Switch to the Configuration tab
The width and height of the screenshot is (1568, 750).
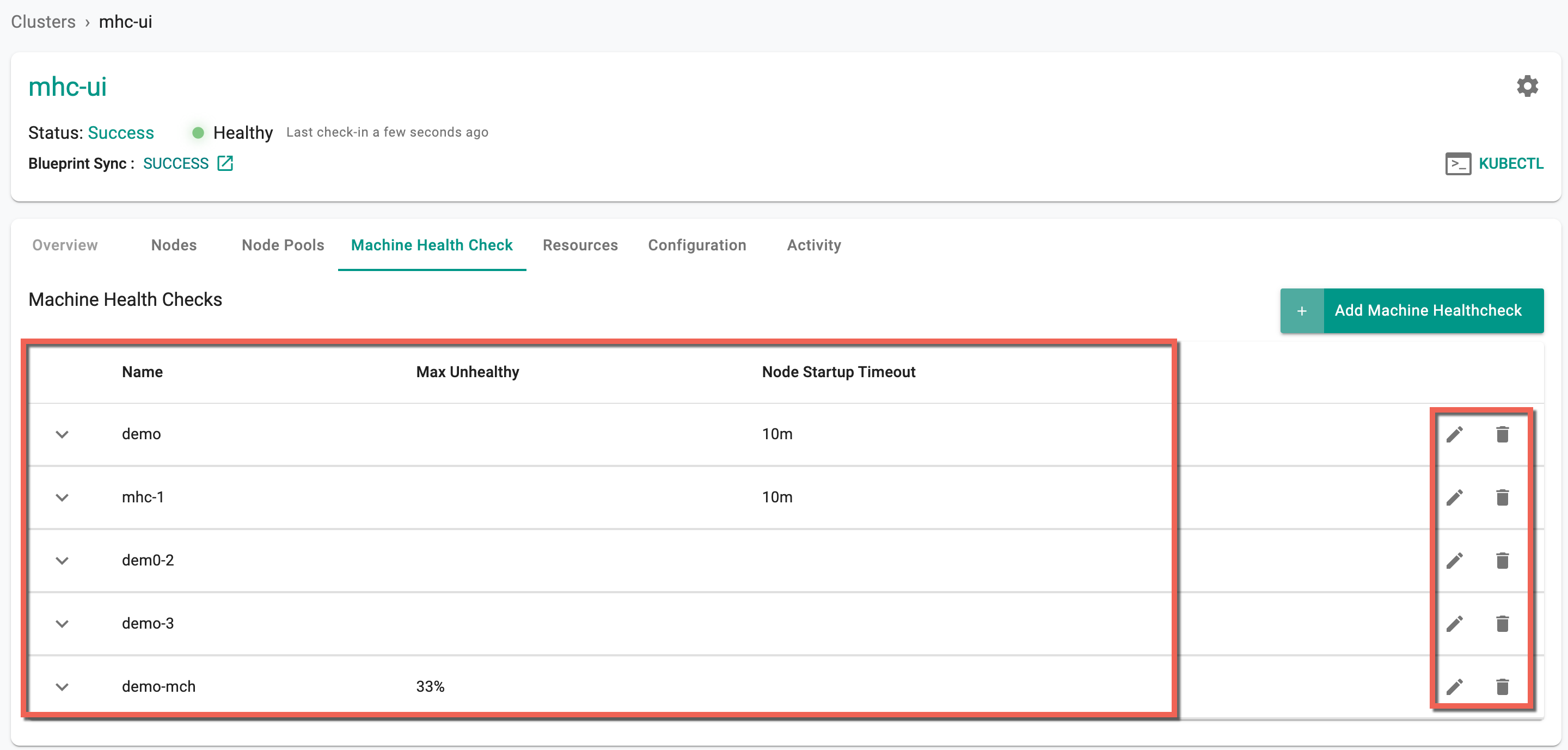(x=696, y=245)
